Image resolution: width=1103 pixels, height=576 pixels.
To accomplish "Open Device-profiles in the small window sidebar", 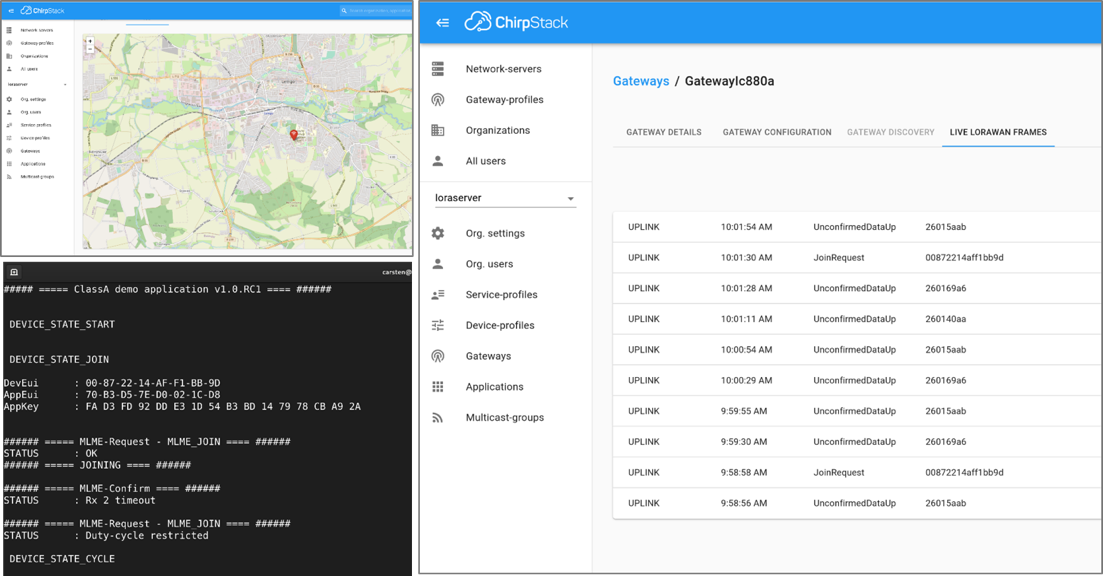I will [x=35, y=138].
